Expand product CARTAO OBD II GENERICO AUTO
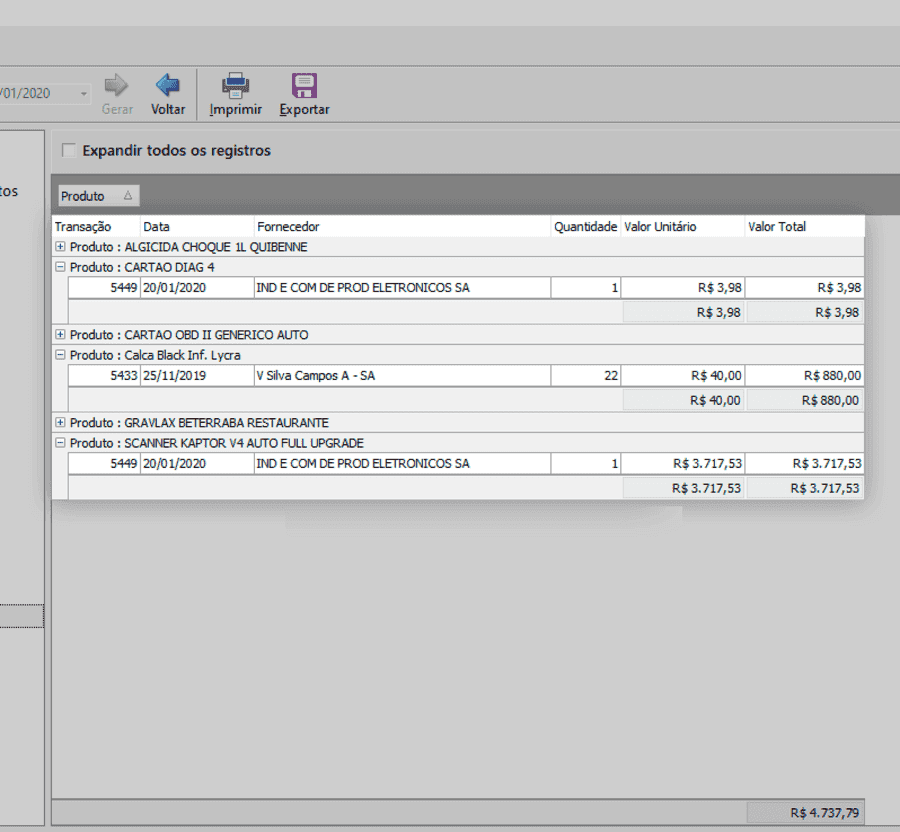 [60, 335]
